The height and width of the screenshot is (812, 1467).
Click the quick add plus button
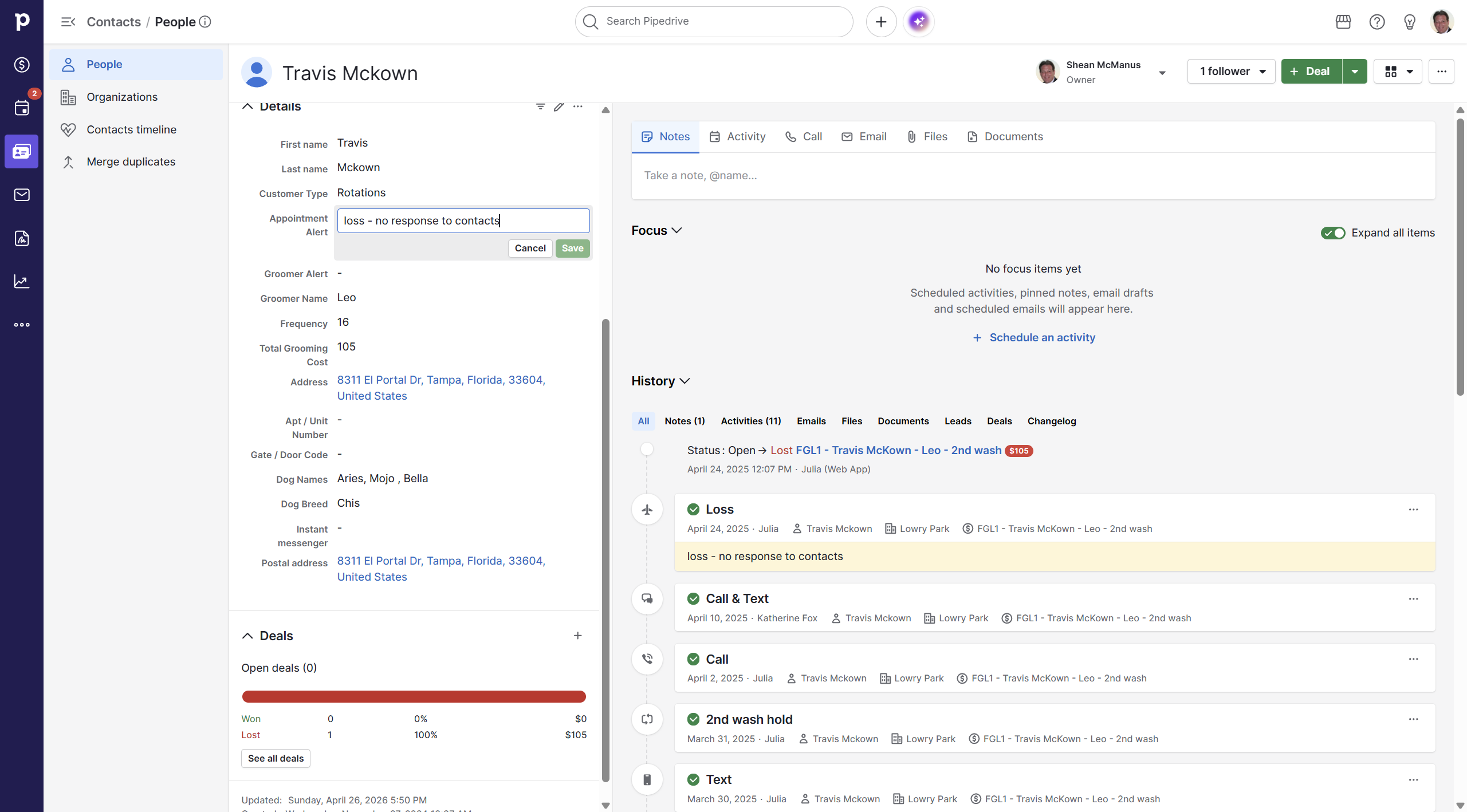tap(881, 22)
